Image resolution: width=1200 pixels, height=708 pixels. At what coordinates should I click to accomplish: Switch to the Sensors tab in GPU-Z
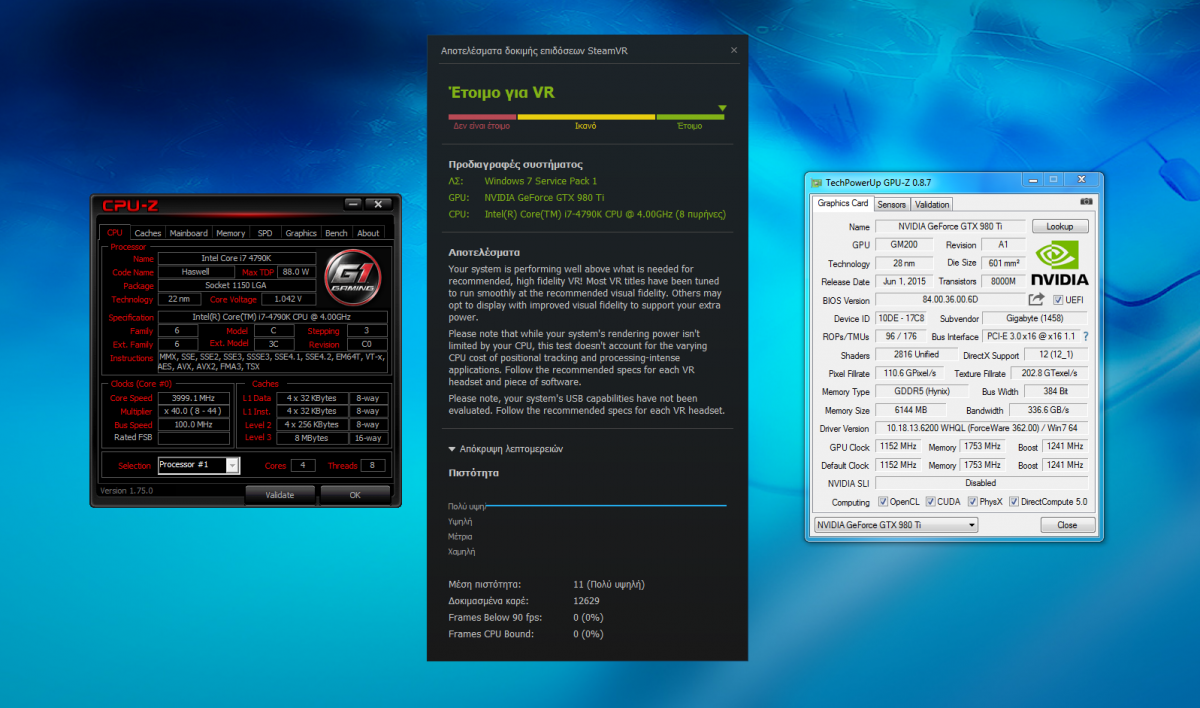891,204
